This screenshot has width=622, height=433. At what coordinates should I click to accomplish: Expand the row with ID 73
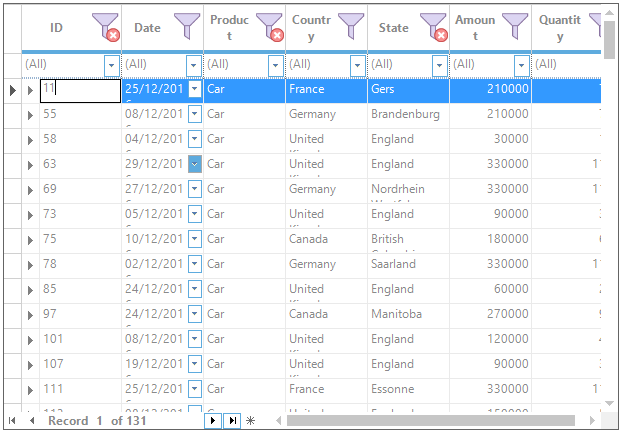[x=31, y=215]
